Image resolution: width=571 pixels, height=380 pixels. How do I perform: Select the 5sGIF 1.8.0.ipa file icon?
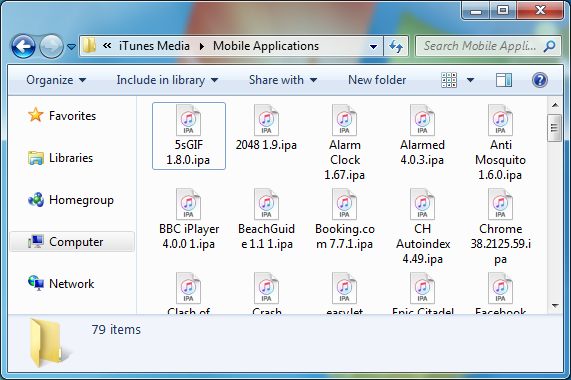188,120
